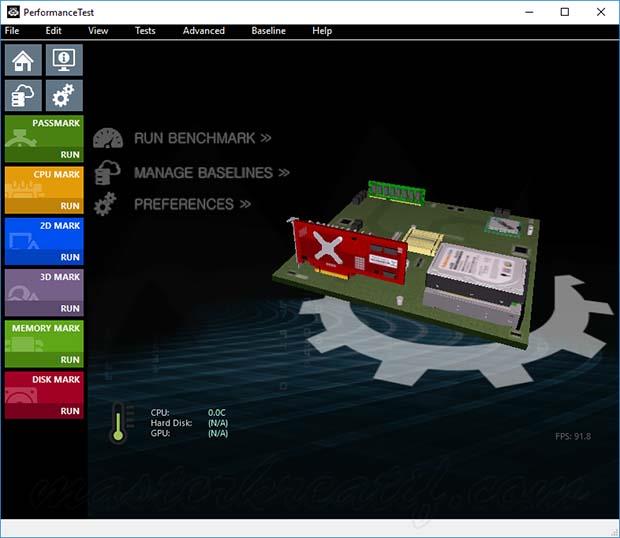Click the PerformanceTest app icon in title bar
The image size is (620, 538).
tap(13, 12)
